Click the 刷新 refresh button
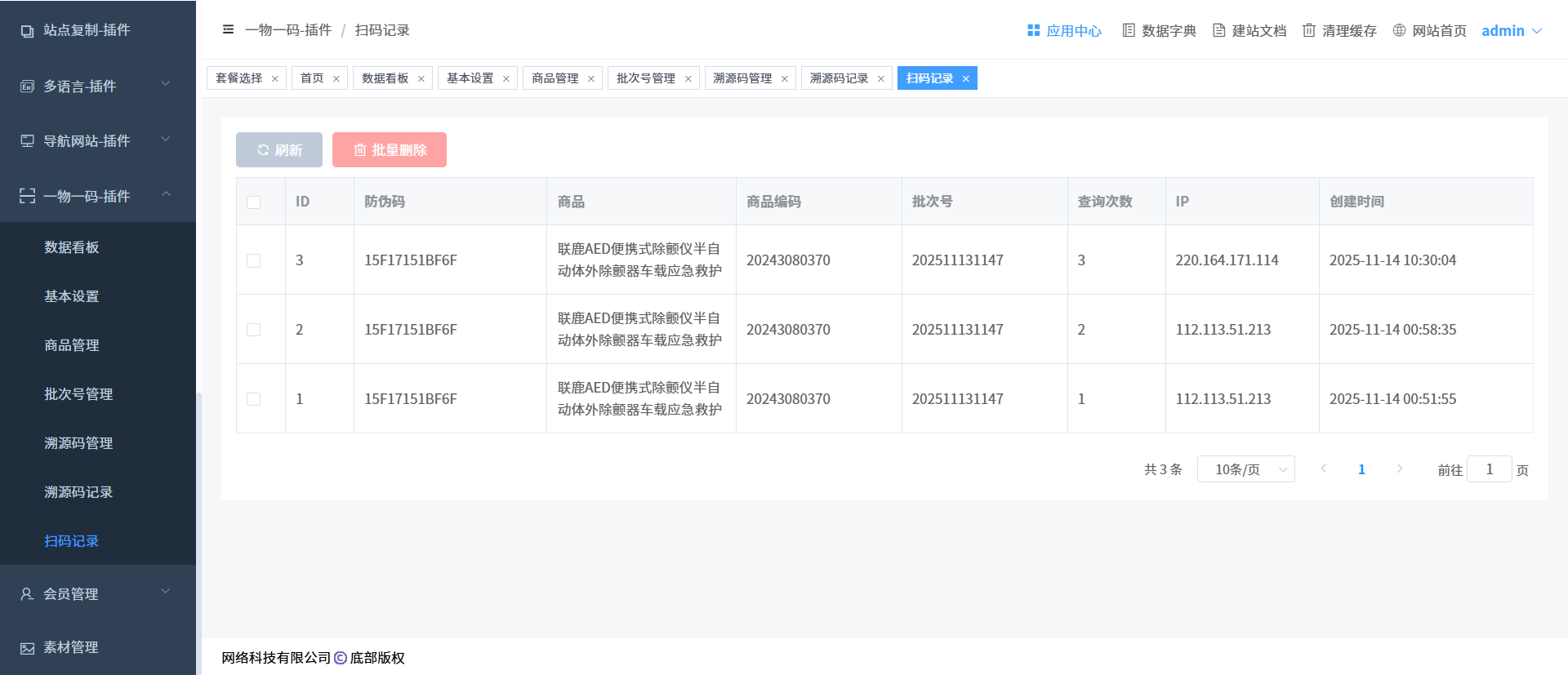The width and height of the screenshot is (1568, 675). pos(279,150)
